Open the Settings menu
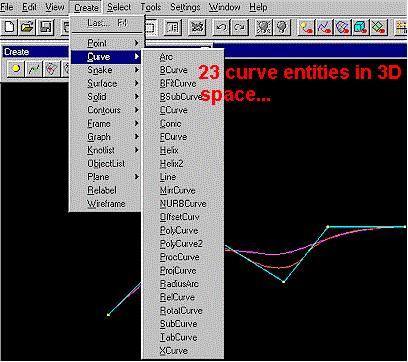408x362 pixels. point(185,7)
